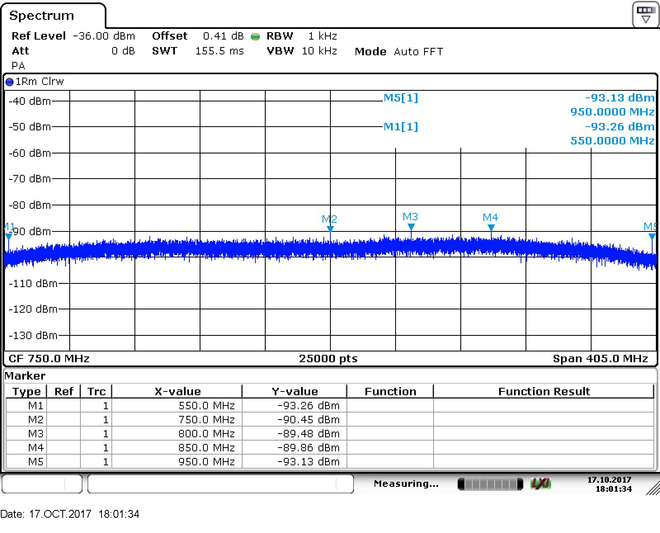Click the Ref Level -36.00 dBm field
The height and width of the screenshot is (533, 660).
click(73, 36)
